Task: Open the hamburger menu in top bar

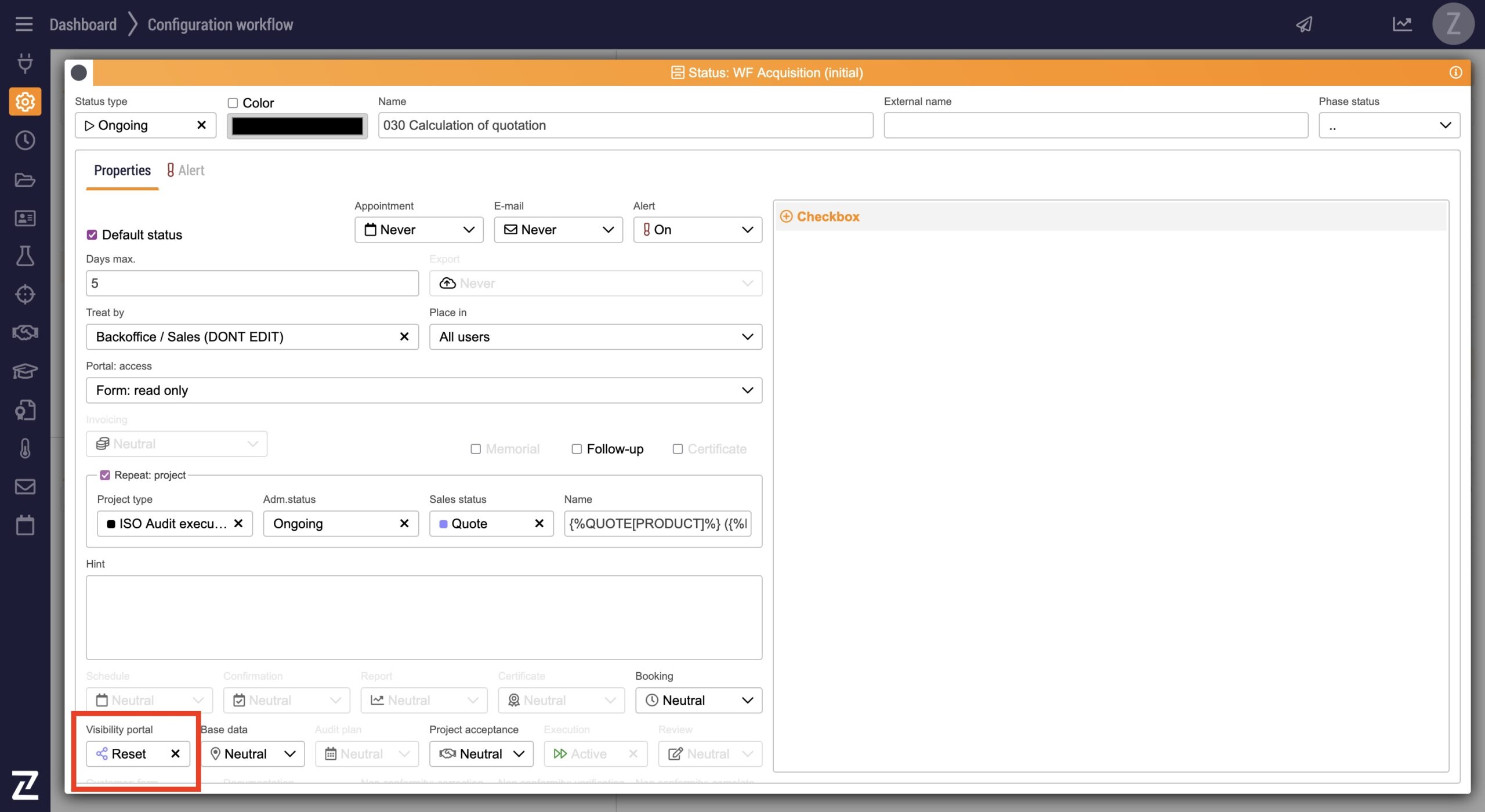Action: click(24, 24)
